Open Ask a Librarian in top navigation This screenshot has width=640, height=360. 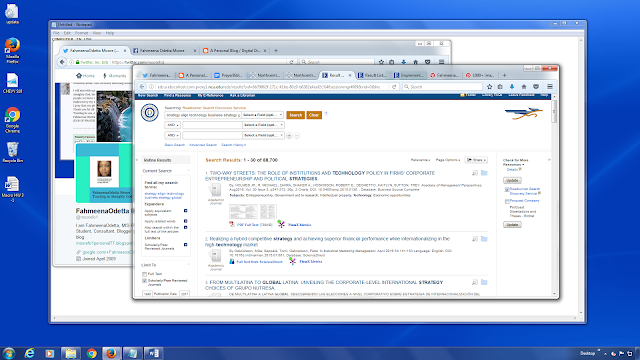point(242,95)
